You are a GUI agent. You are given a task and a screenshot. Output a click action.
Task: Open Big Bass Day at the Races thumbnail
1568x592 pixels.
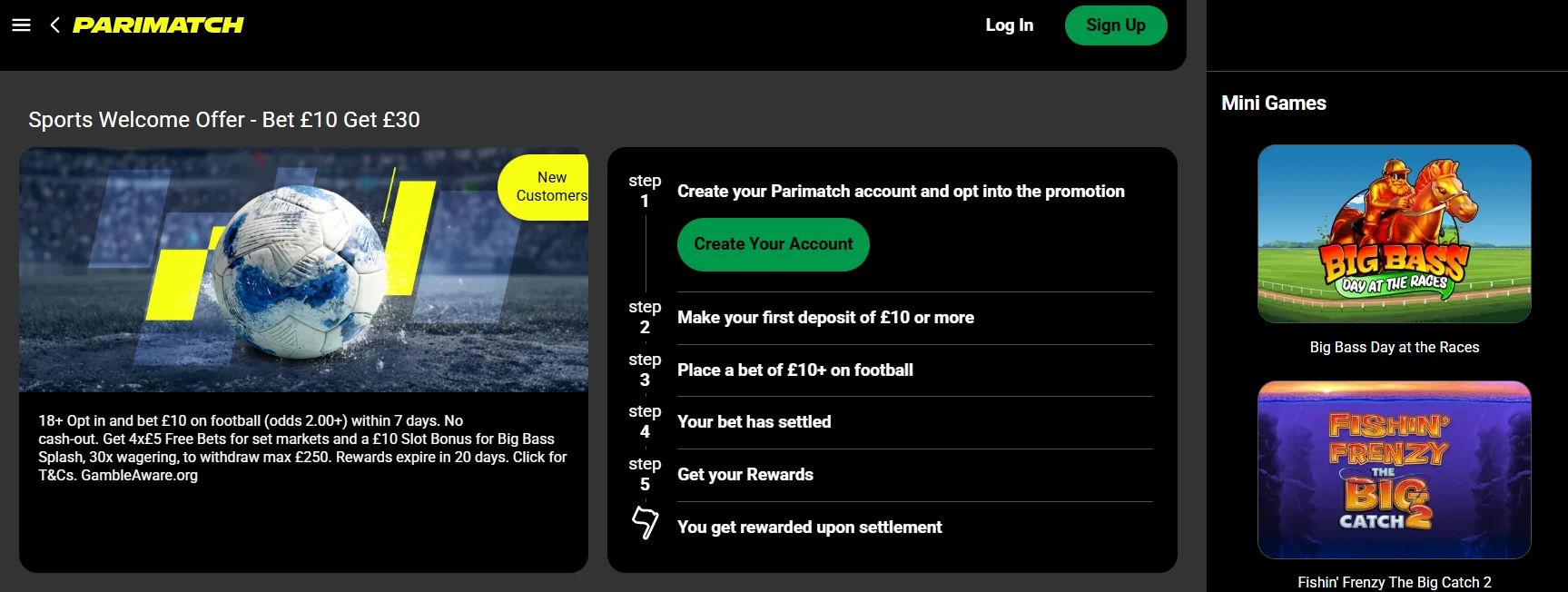coord(1394,233)
